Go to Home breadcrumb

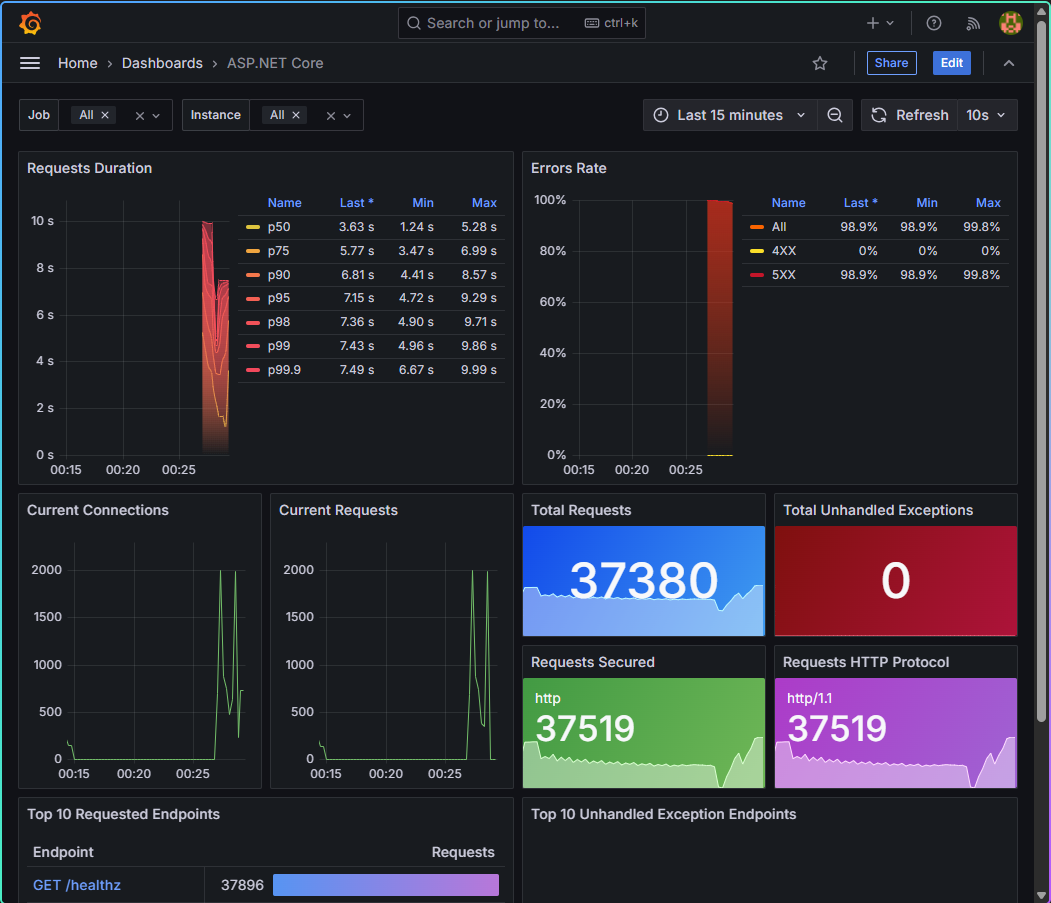[78, 63]
